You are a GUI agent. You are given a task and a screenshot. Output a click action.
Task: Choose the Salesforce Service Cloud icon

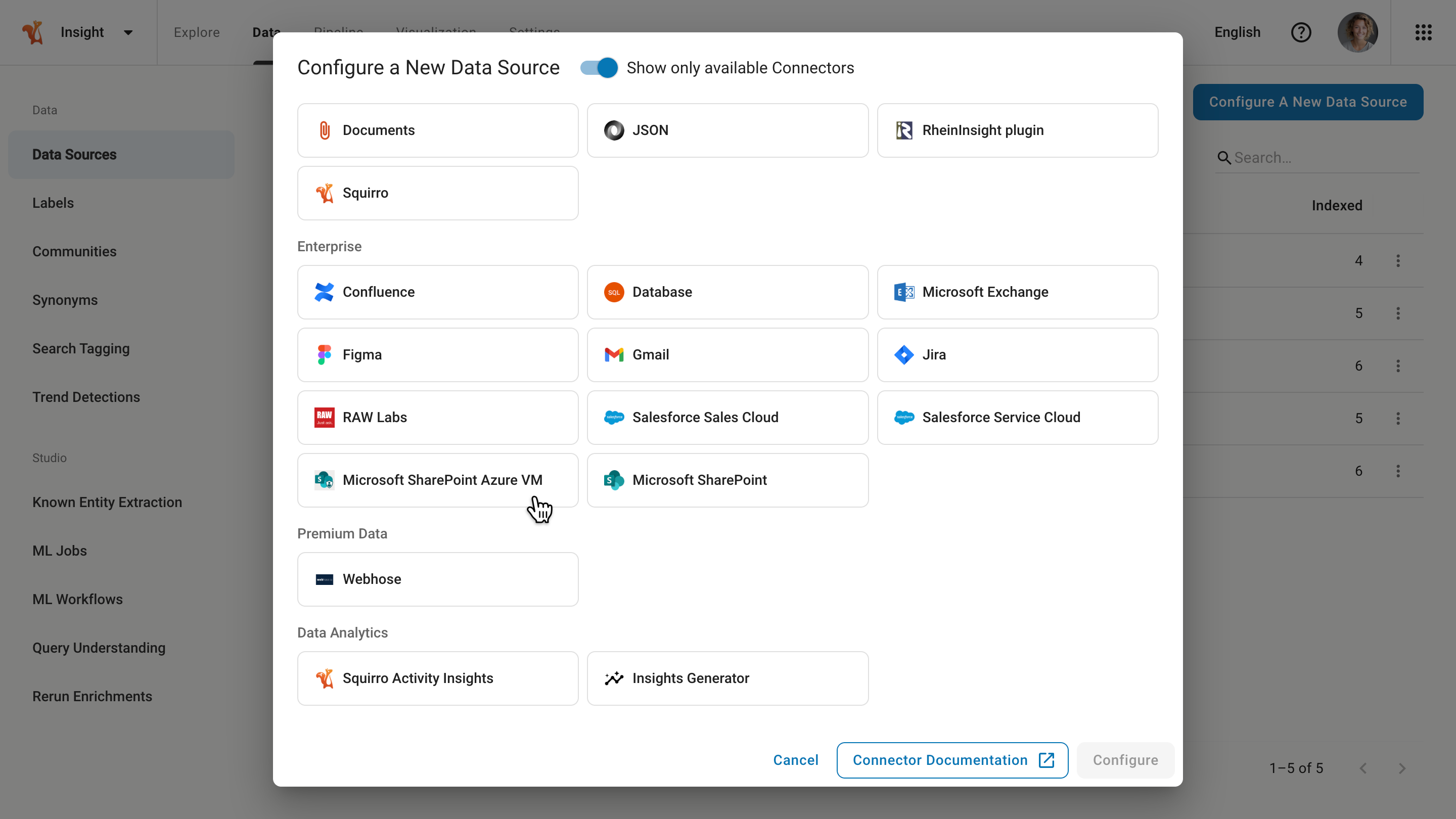point(904,417)
